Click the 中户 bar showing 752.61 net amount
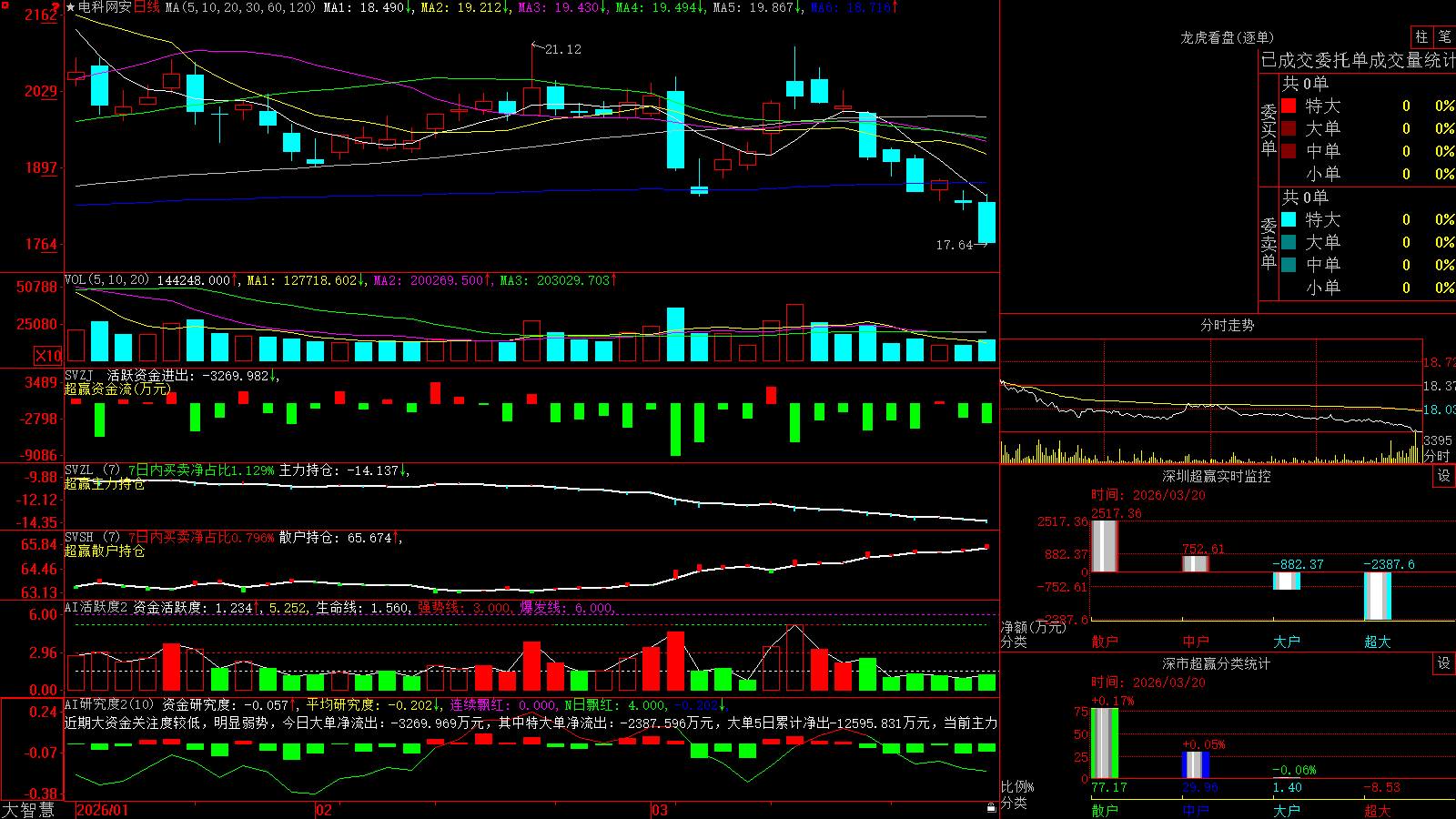The height and width of the screenshot is (819, 1456). click(1196, 563)
